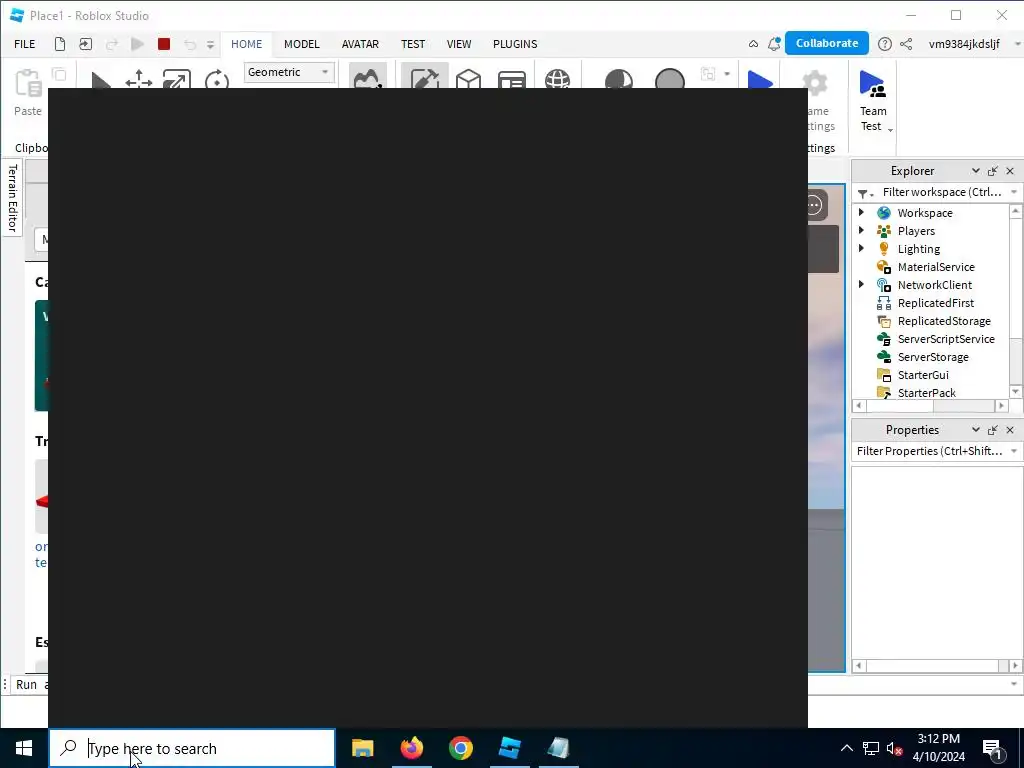Undock the Explorer panel

pyautogui.click(x=993, y=171)
